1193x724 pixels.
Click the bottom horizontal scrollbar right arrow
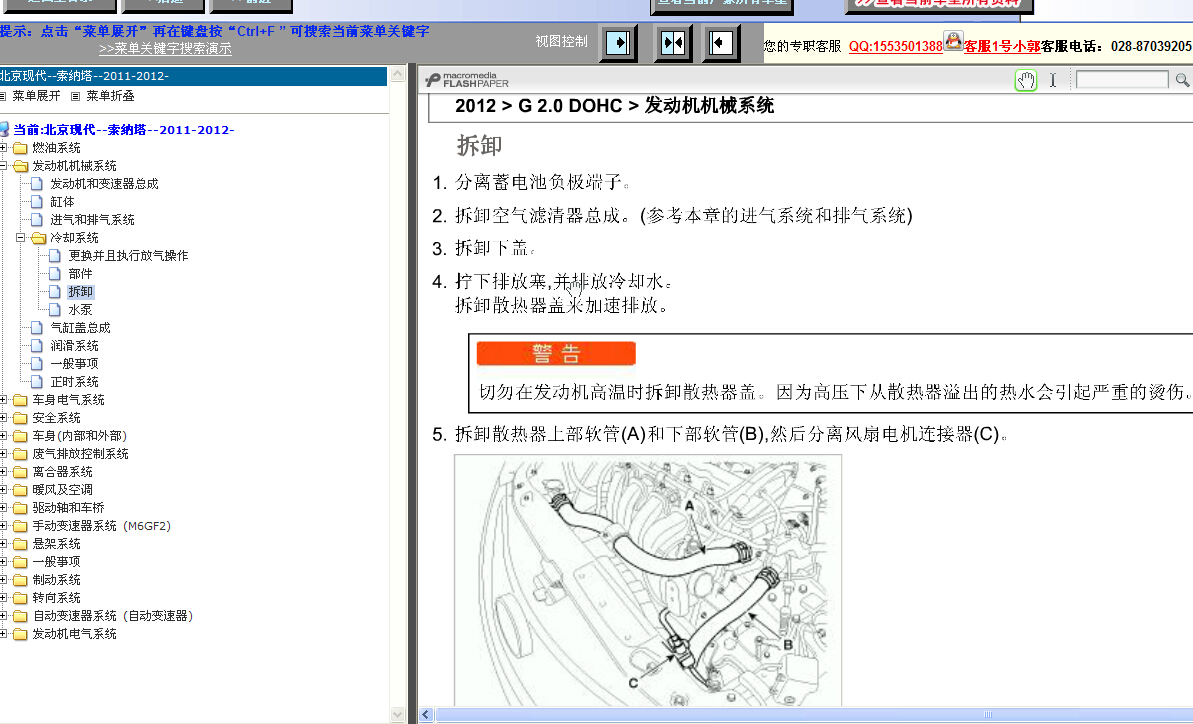click(x=1186, y=715)
